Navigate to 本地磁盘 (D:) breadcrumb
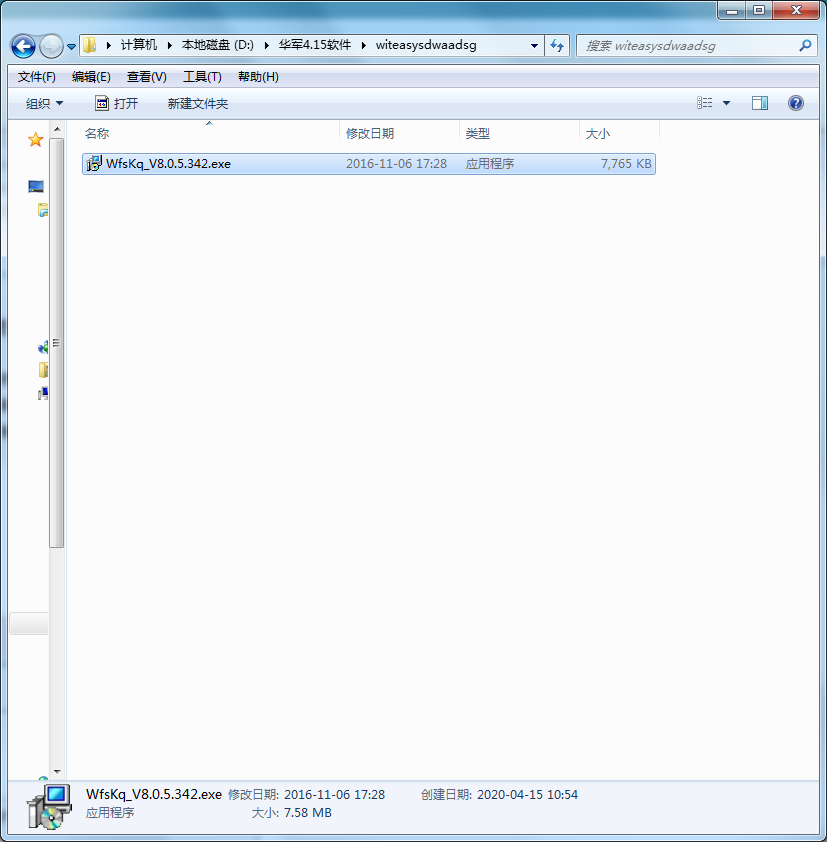This screenshot has height=842, width=827. point(217,45)
